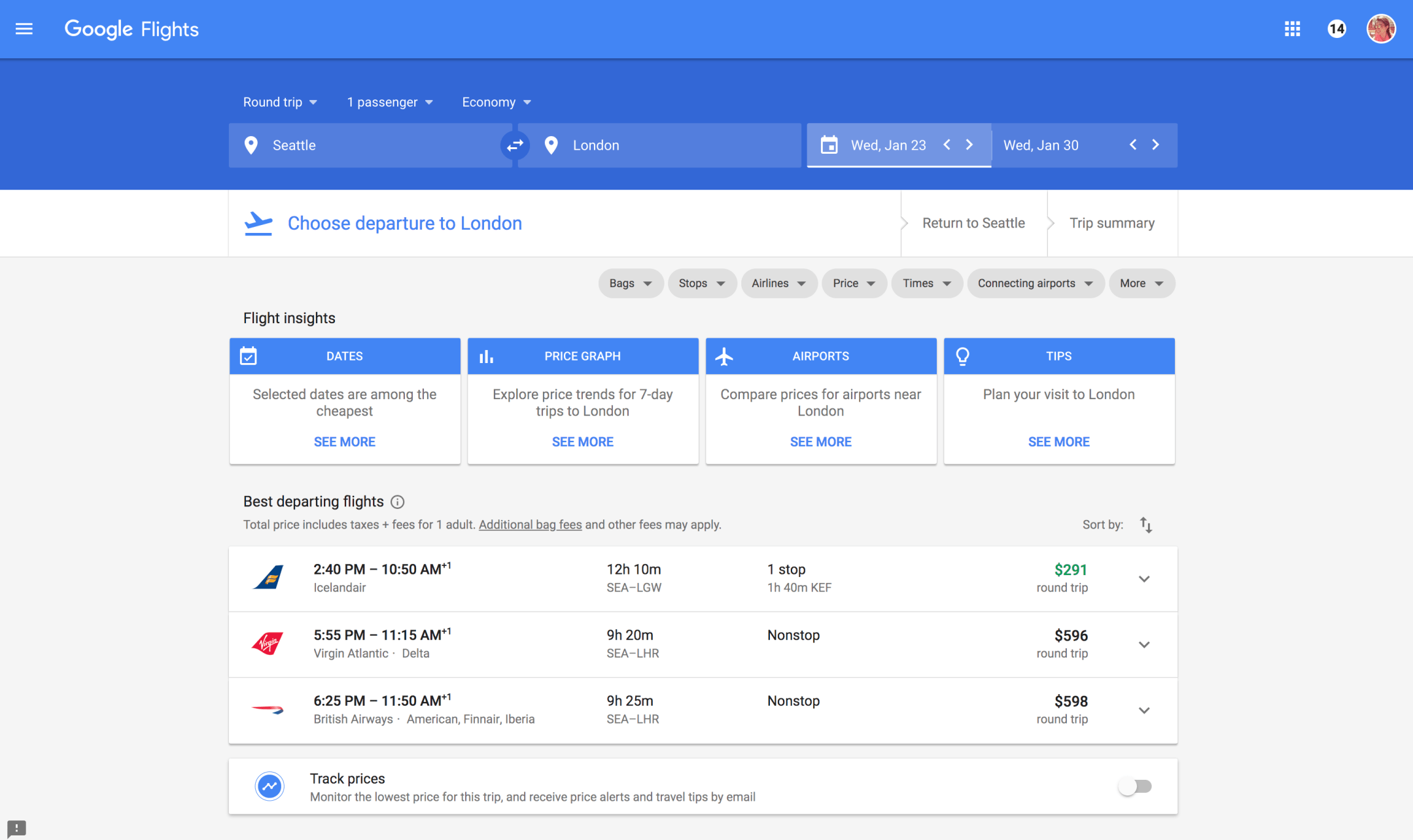Click the sort order arrows icon

[1145, 525]
